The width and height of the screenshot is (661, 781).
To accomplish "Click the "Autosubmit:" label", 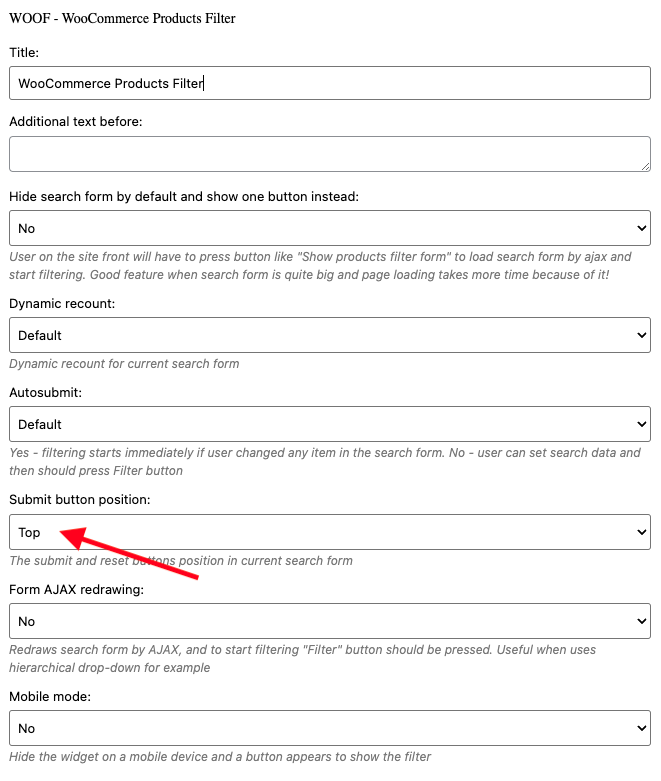I will tap(45, 392).
